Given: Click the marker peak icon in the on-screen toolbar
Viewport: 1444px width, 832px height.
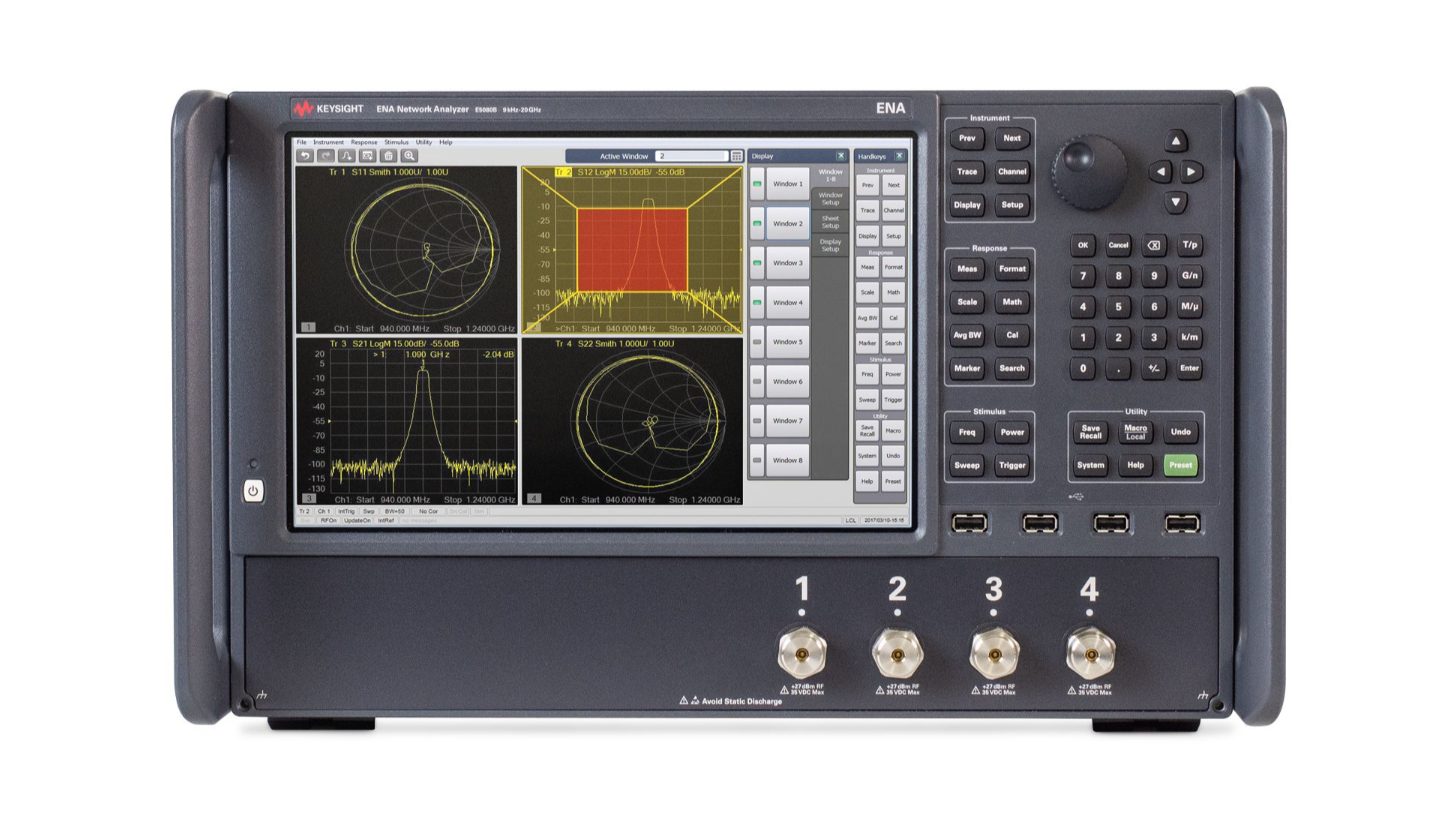Looking at the screenshot, I should pyautogui.click(x=347, y=156).
